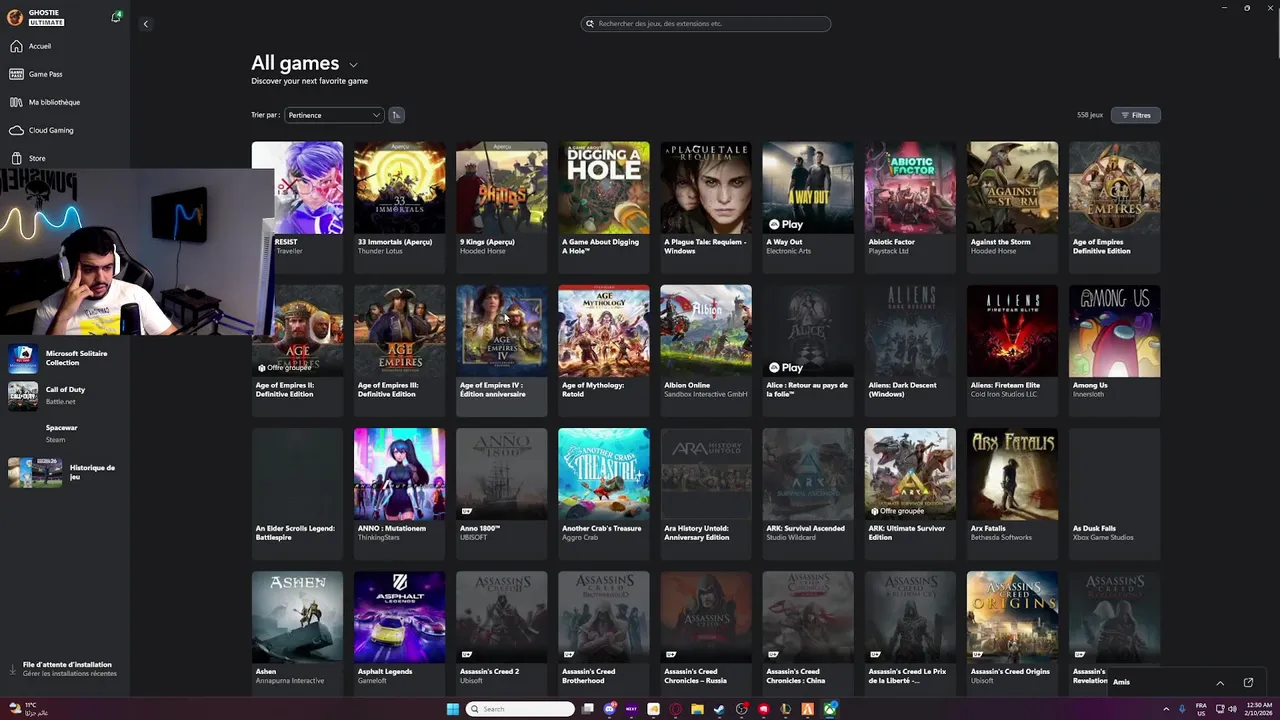Image resolution: width=1280 pixels, height=720 pixels.
Task: Open Arx Fatalis game cover
Action: coord(1012,474)
